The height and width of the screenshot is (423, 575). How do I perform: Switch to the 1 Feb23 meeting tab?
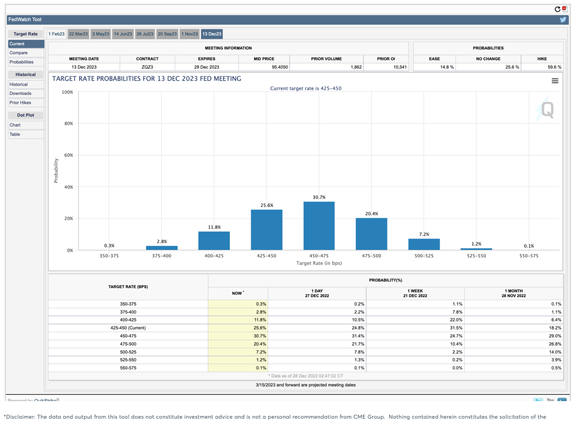pos(56,34)
